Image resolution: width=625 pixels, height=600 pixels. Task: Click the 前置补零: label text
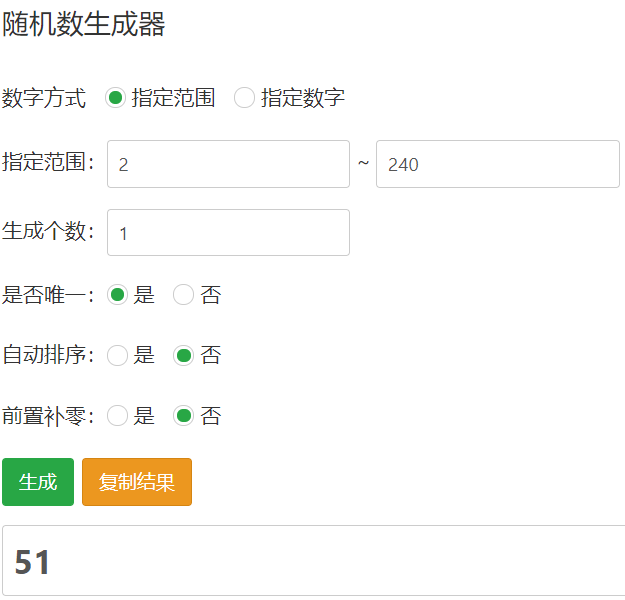pos(48,416)
